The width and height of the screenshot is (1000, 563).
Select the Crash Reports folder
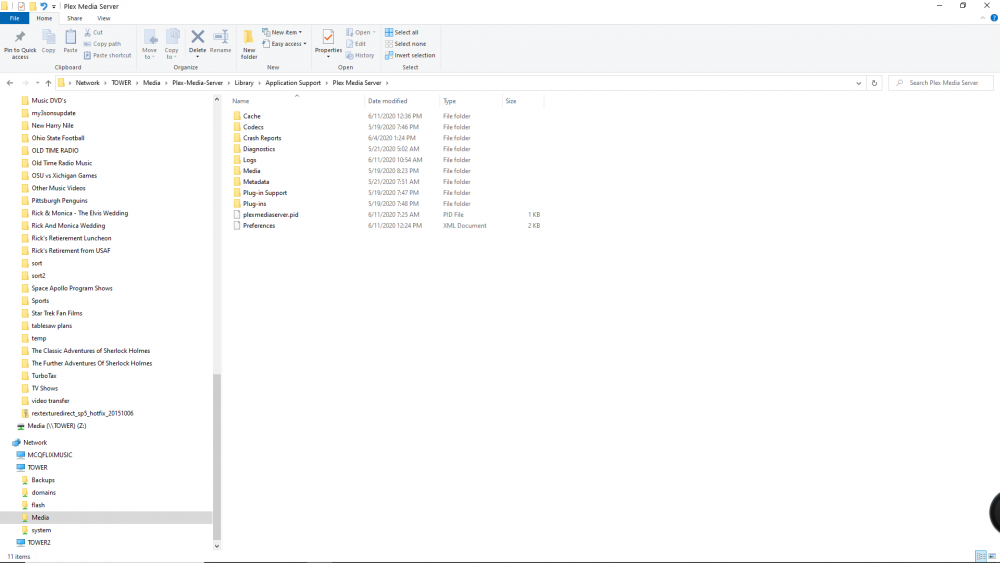pos(262,138)
